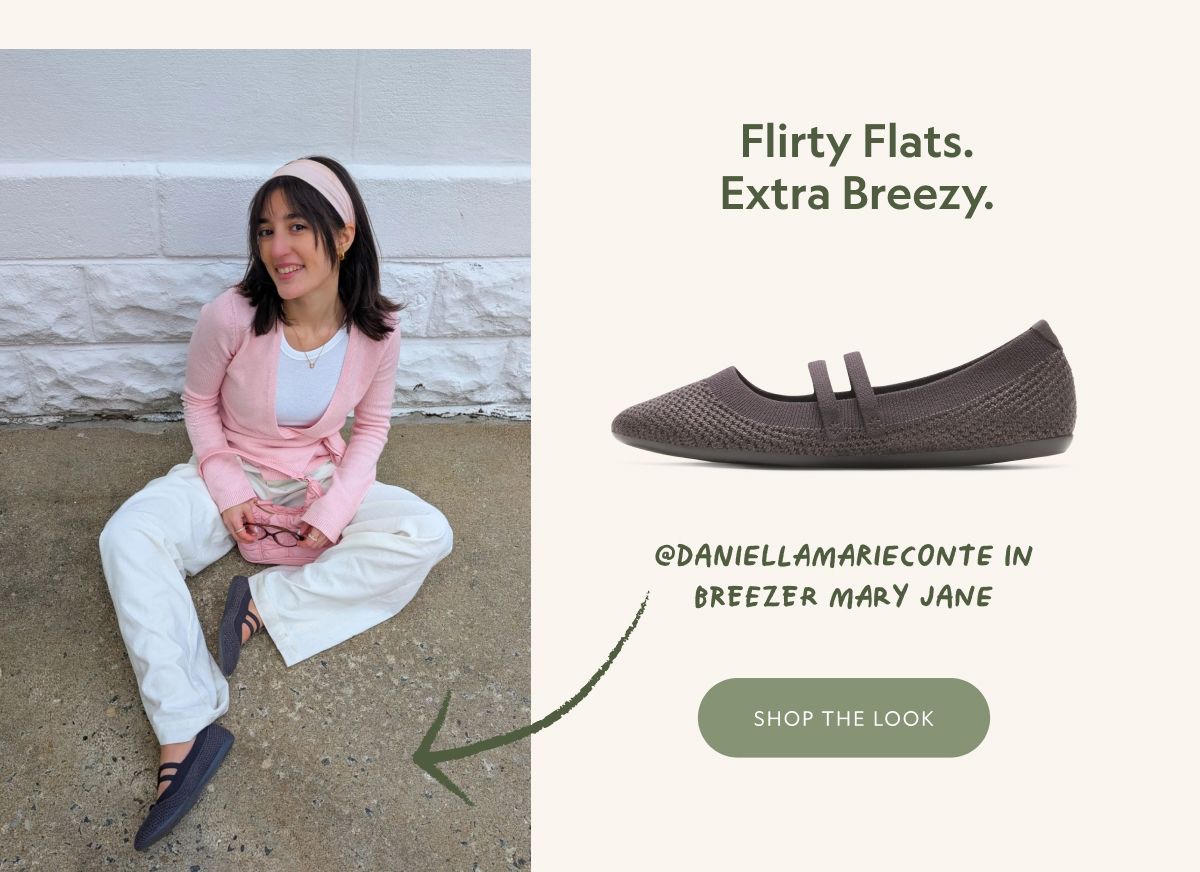
Task: Click the Shop The Look button
Action: click(843, 718)
